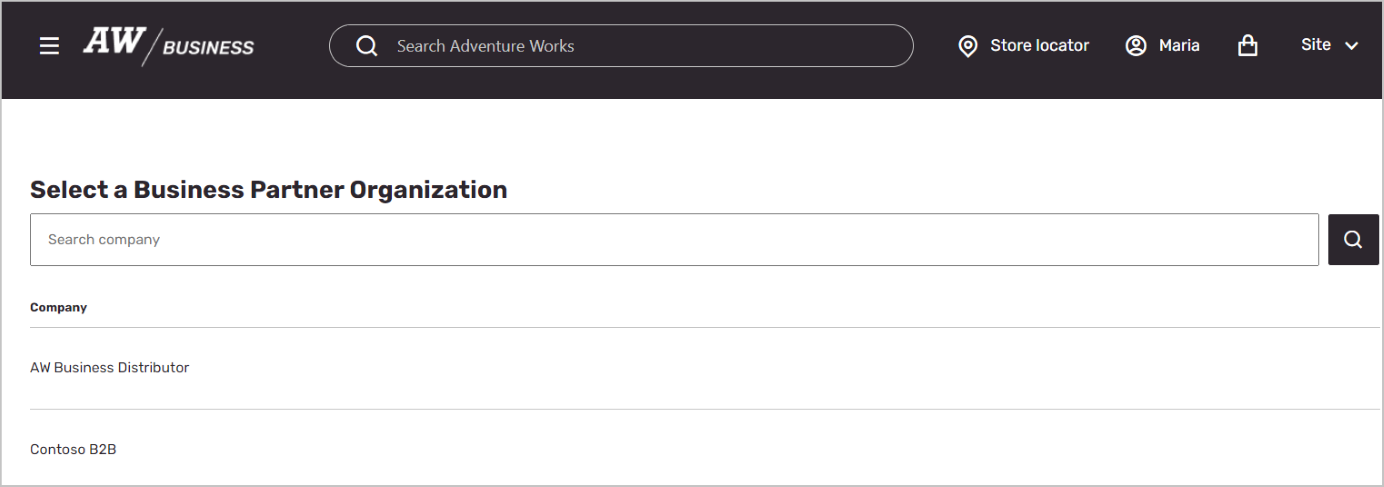Choose Contoso B2B organization
The width and height of the screenshot is (1384, 487).
click(73, 450)
